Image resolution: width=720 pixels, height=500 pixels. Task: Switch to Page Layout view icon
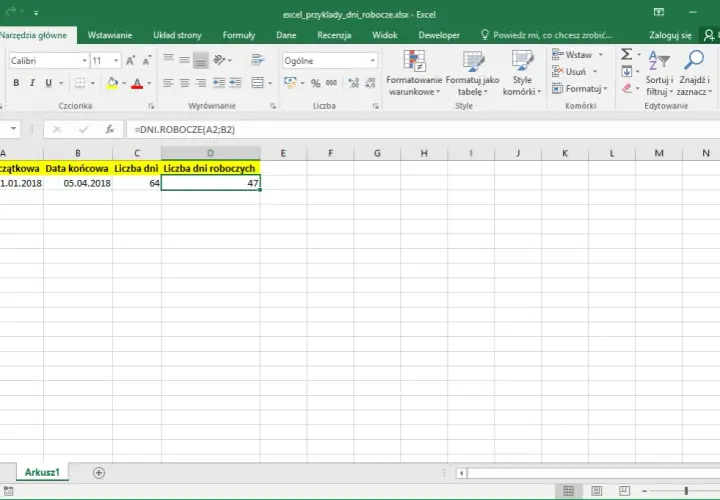[x=596, y=491]
